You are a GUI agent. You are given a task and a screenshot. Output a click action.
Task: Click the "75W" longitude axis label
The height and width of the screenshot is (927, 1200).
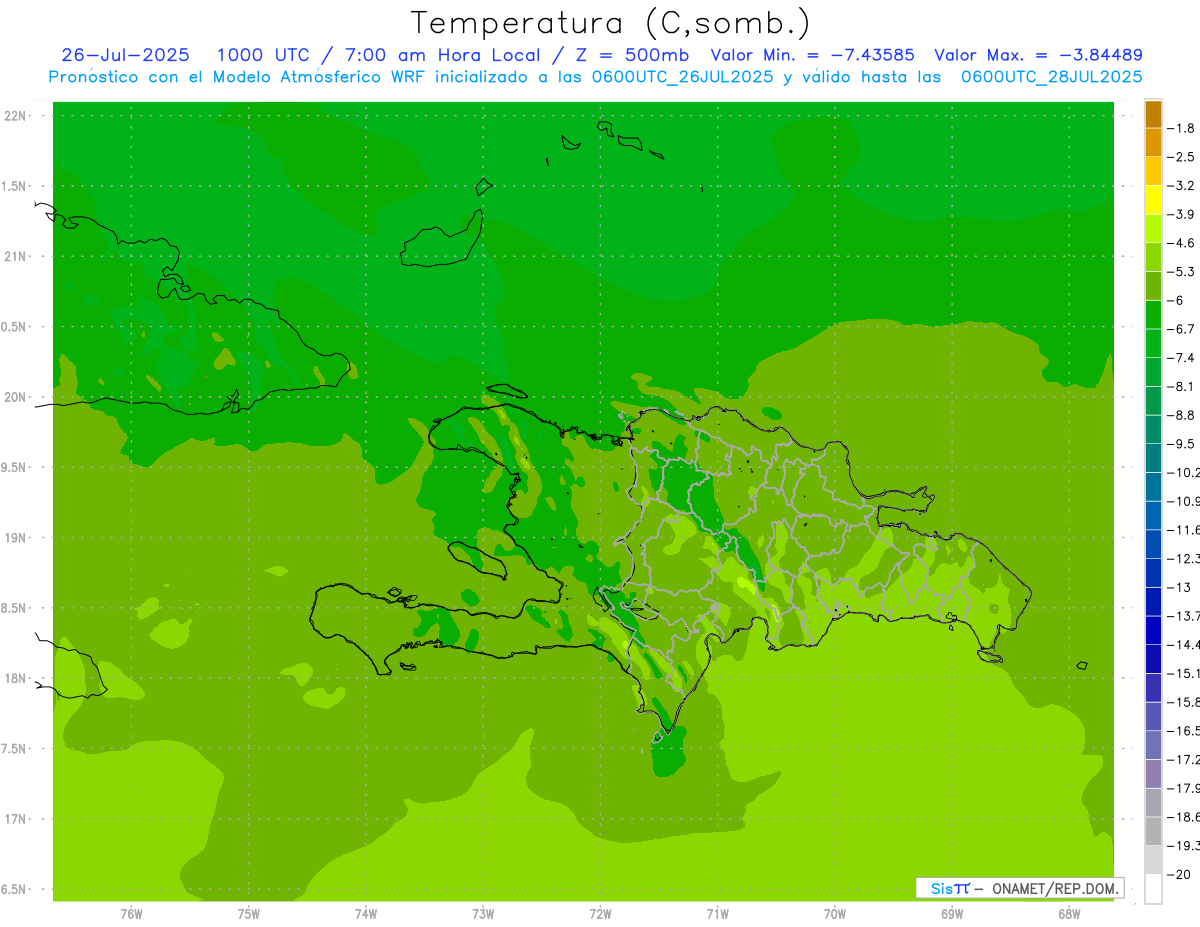249,914
